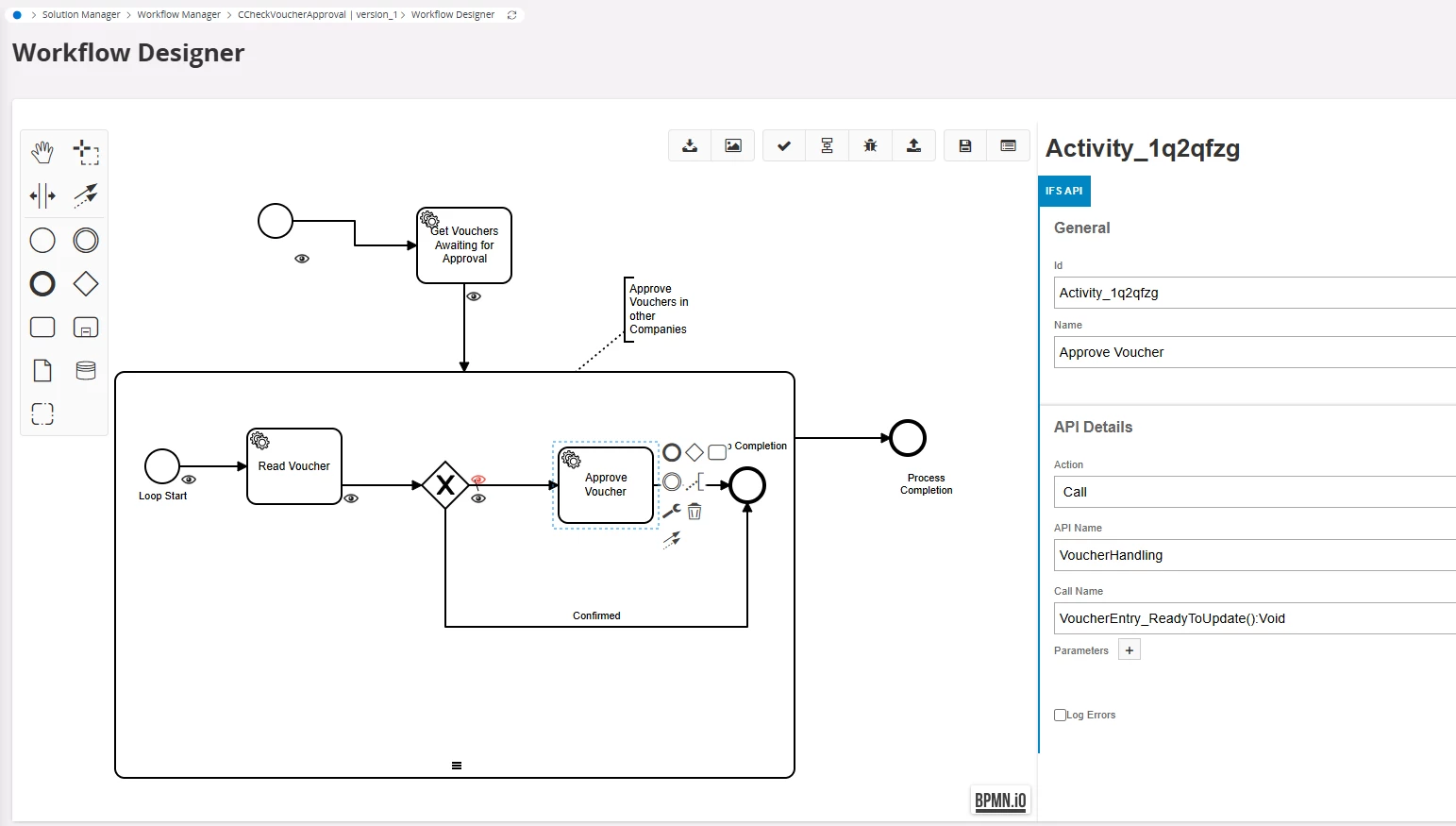Open change-type wrench on context pad
1456x826 pixels.
click(x=672, y=512)
